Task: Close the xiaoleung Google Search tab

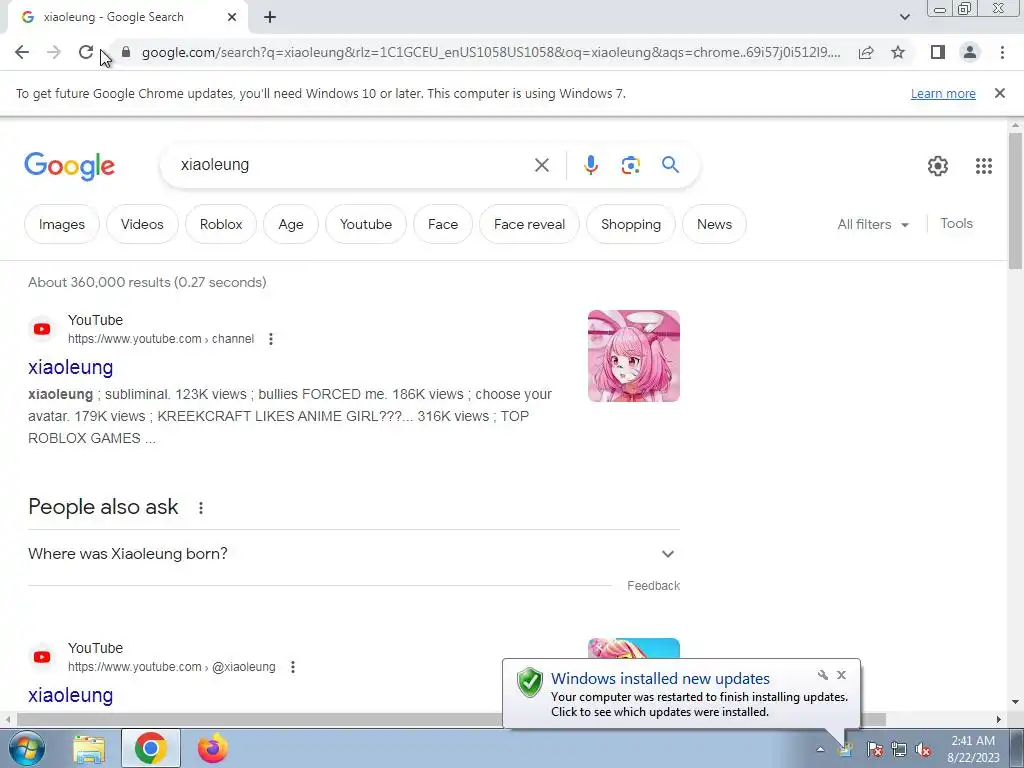Action: tap(232, 17)
